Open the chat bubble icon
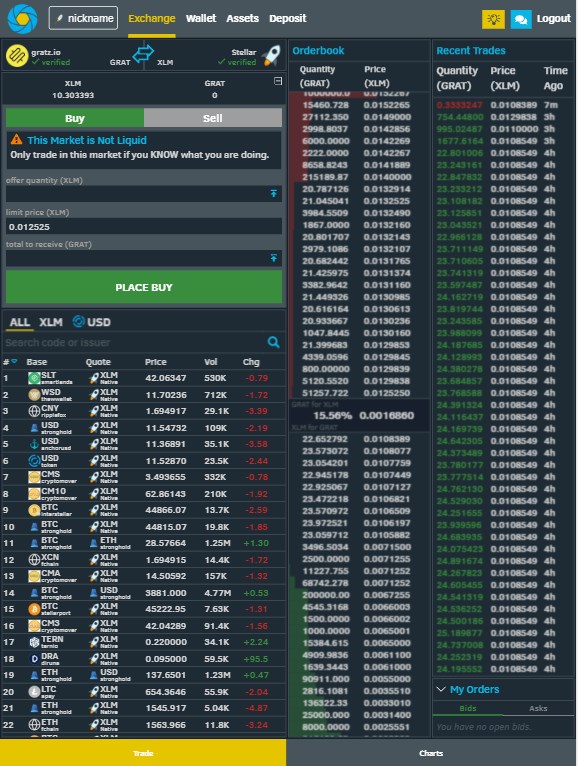 click(521, 19)
